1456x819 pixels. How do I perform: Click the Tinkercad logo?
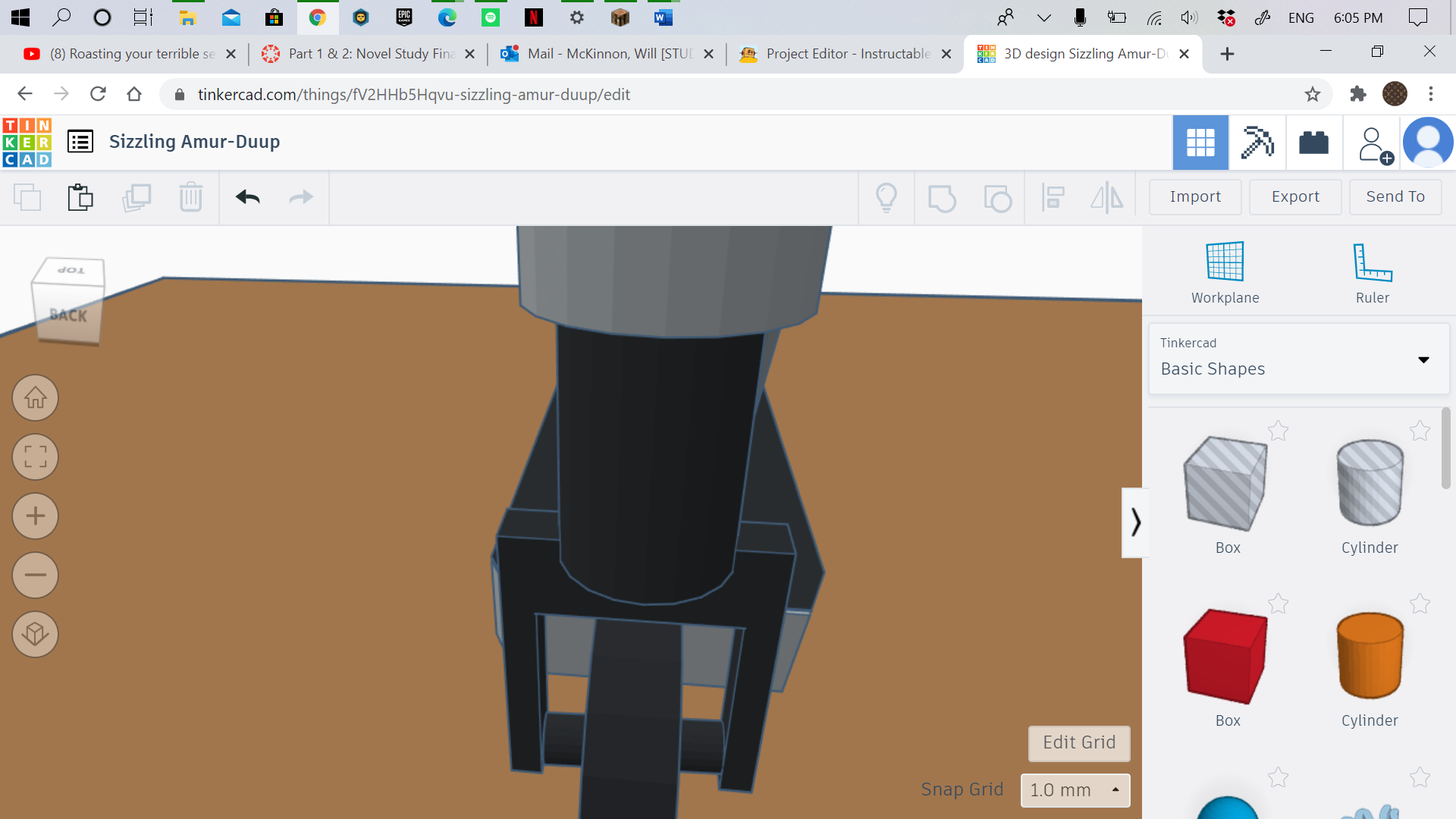(x=27, y=142)
